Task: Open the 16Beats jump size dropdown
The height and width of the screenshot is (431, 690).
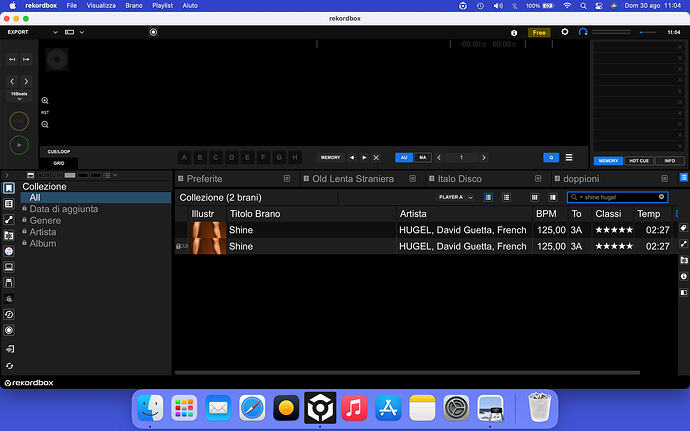Action: click(19, 96)
